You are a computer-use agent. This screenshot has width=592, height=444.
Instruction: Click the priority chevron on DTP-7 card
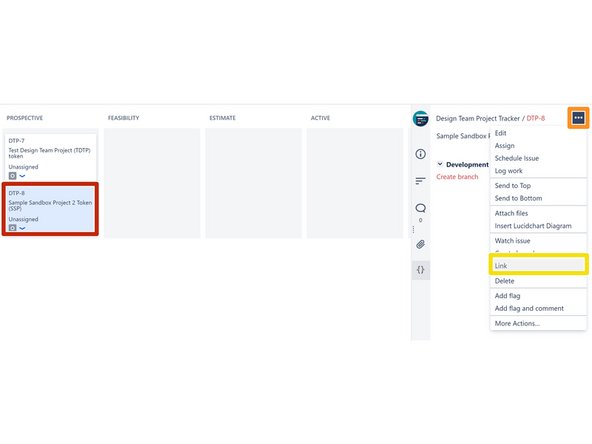22,176
